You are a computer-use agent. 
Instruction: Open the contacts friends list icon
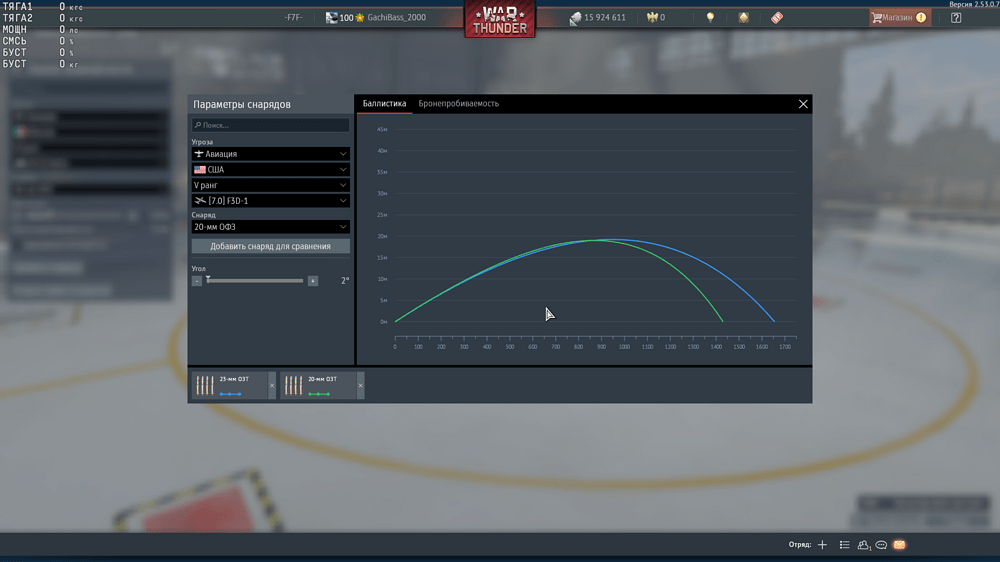(863, 545)
